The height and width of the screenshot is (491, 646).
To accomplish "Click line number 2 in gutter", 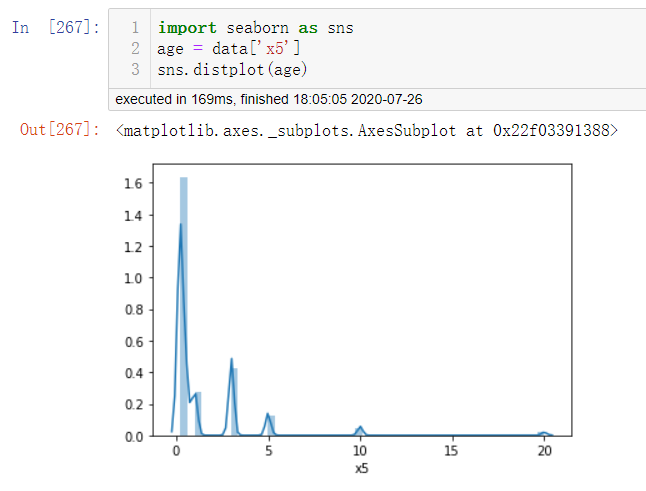I will coord(135,49).
